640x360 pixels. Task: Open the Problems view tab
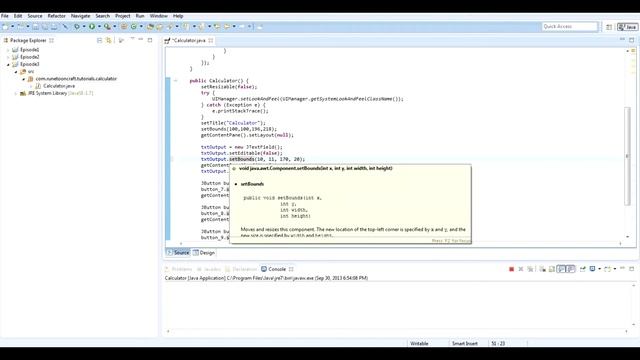(178, 269)
